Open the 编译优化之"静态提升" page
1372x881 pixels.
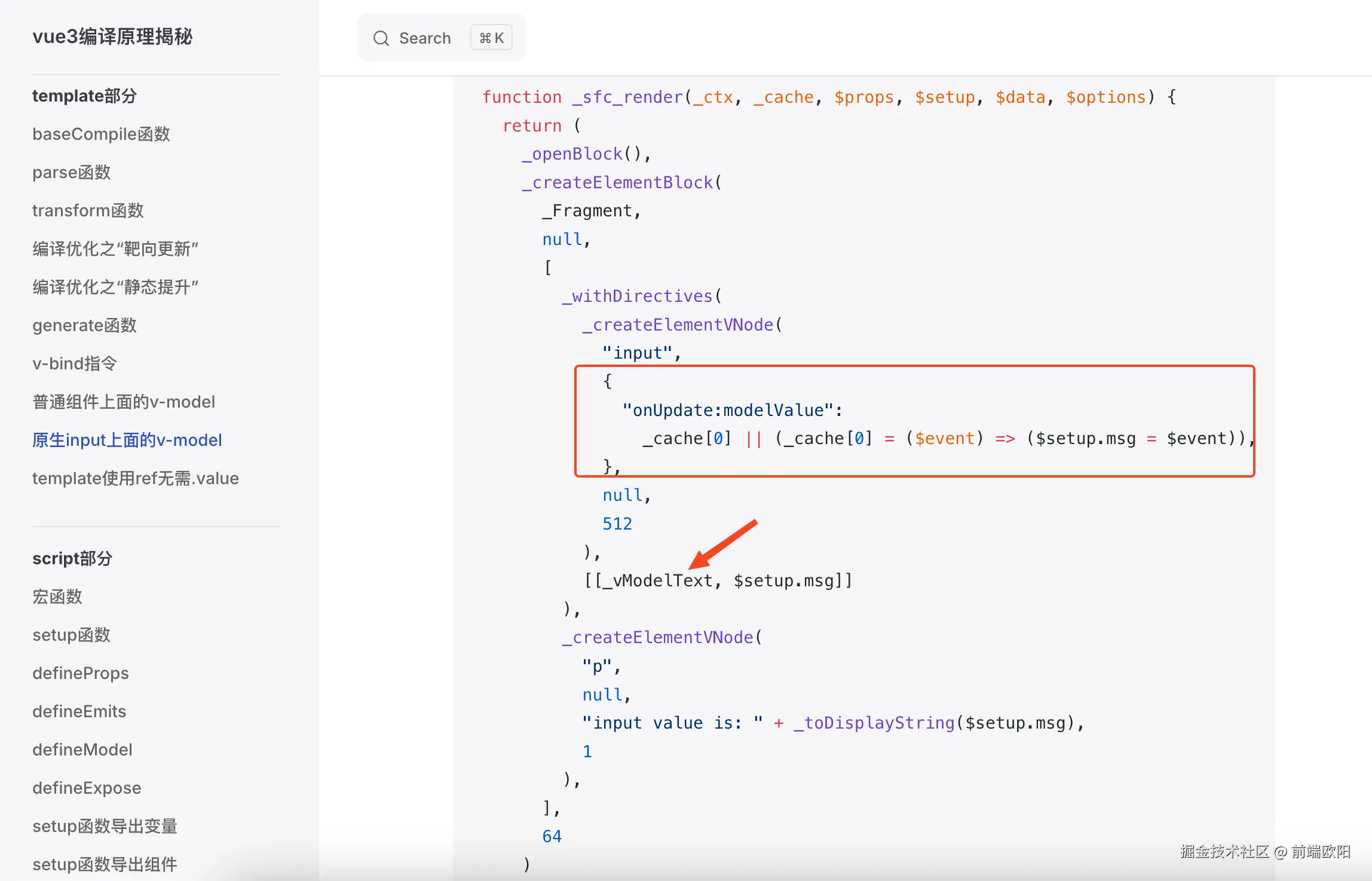(x=115, y=287)
